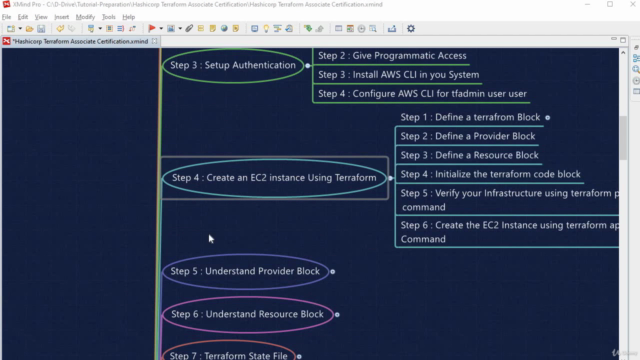The height and width of the screenshot is (360, 640).
Task: Select Step 4 Create an EC2 instance topic
Action: 274,178
